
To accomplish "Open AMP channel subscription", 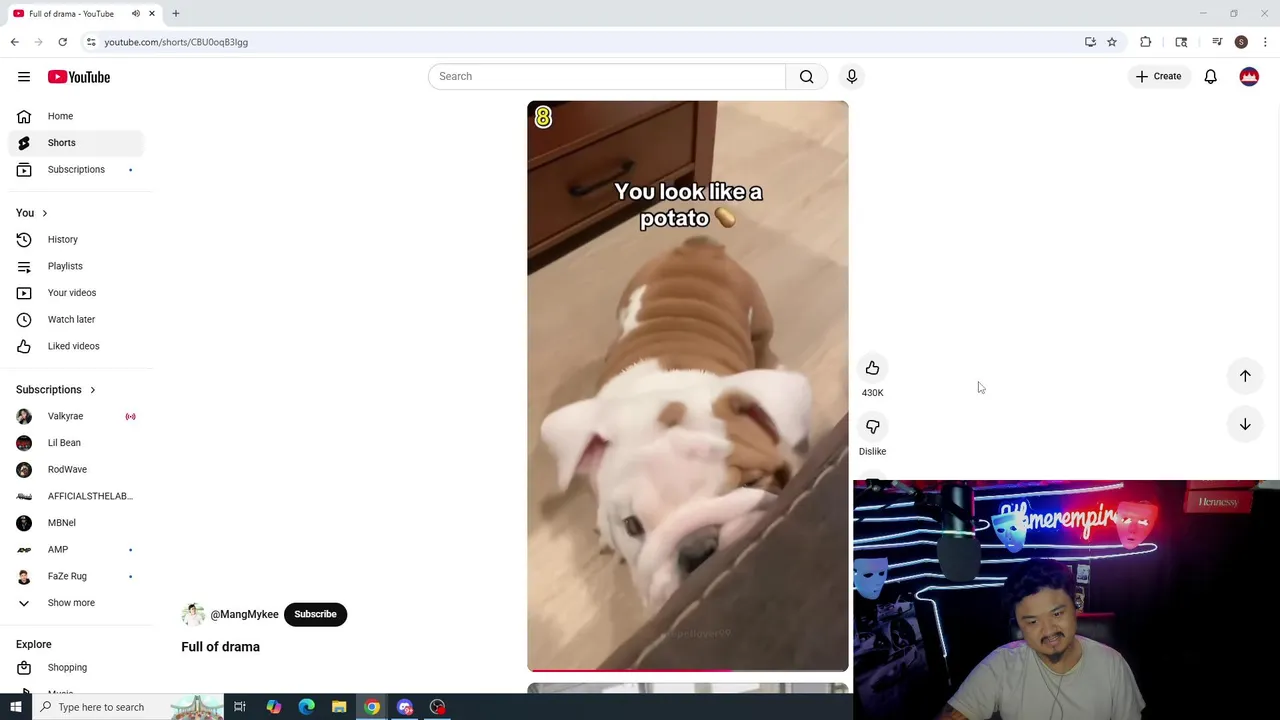I will tap(76, 549).
